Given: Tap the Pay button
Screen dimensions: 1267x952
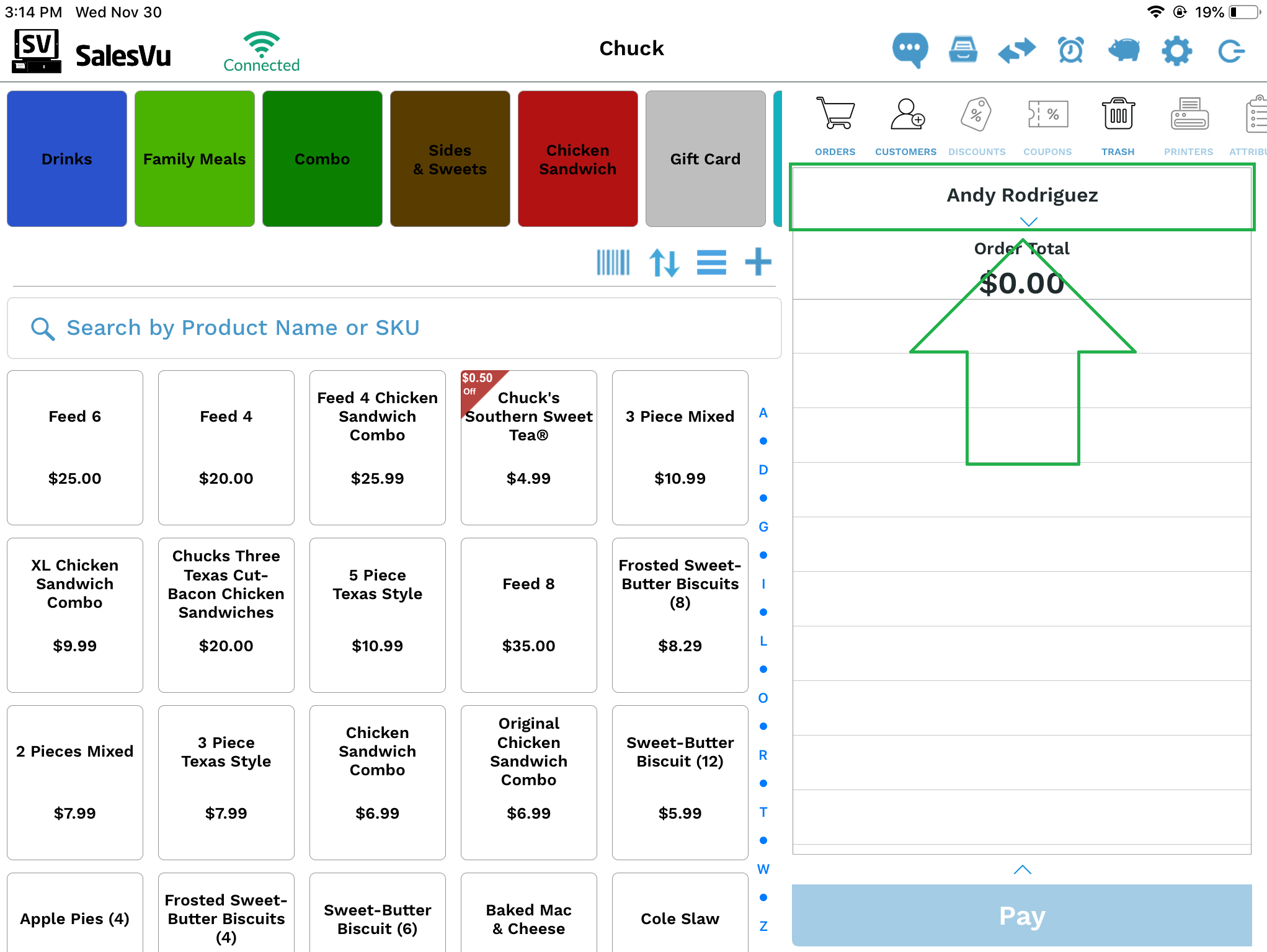Looking at the screenshot, I should (x=1022, y=915).
